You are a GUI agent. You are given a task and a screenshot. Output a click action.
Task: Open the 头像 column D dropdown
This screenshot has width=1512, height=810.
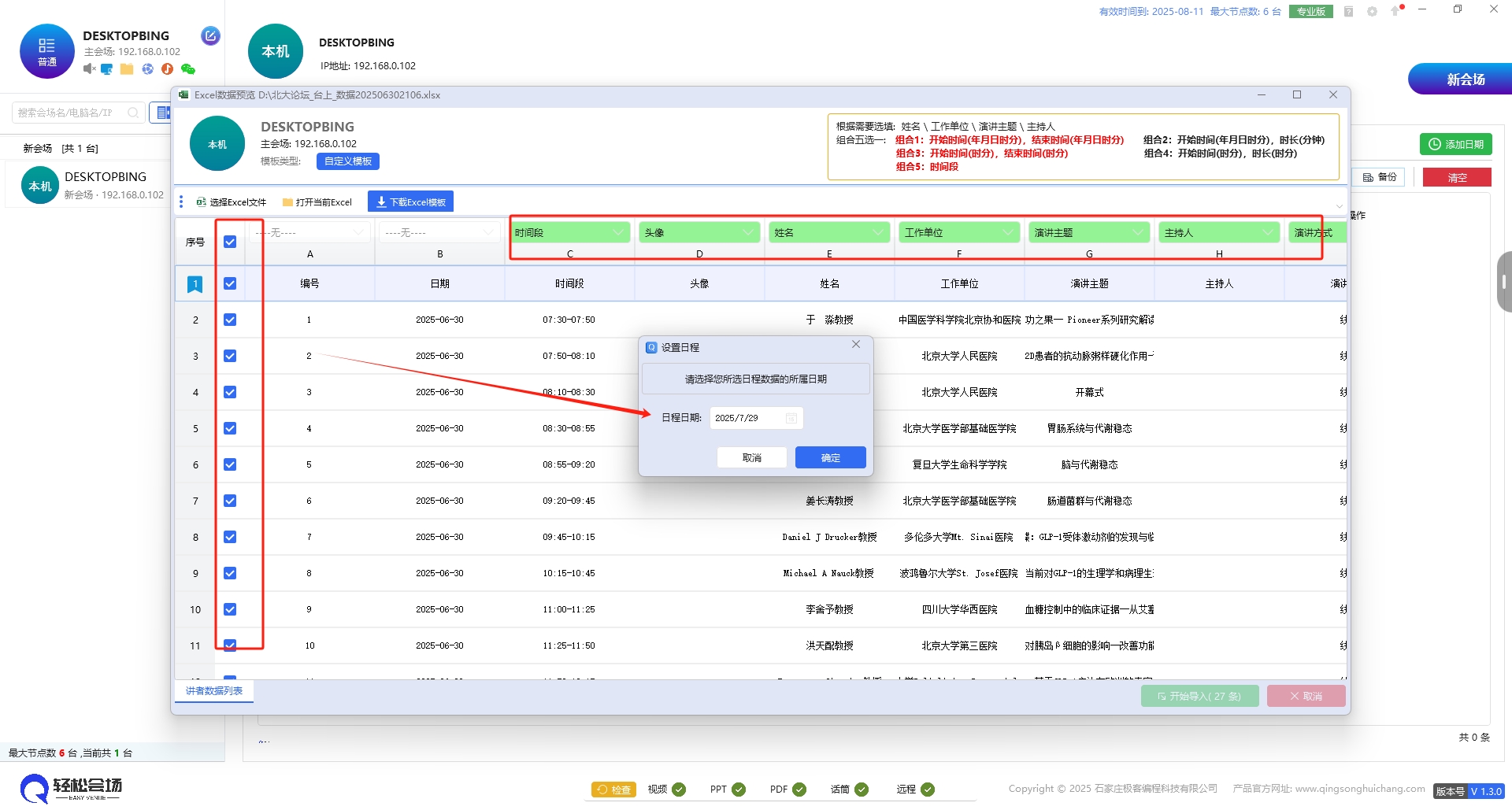[699, 232]
